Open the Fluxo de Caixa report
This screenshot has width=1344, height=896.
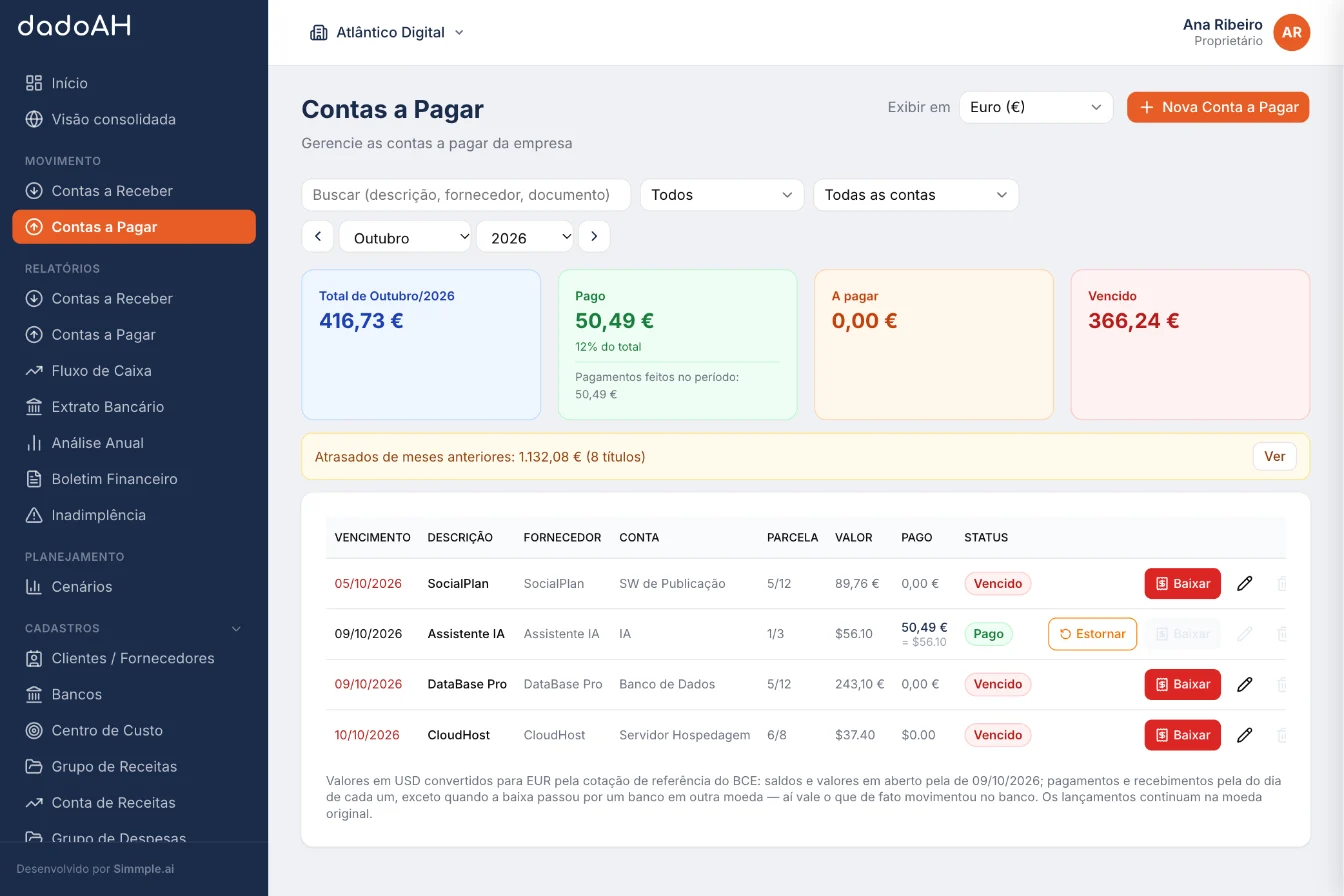click(x=134, y=371)
